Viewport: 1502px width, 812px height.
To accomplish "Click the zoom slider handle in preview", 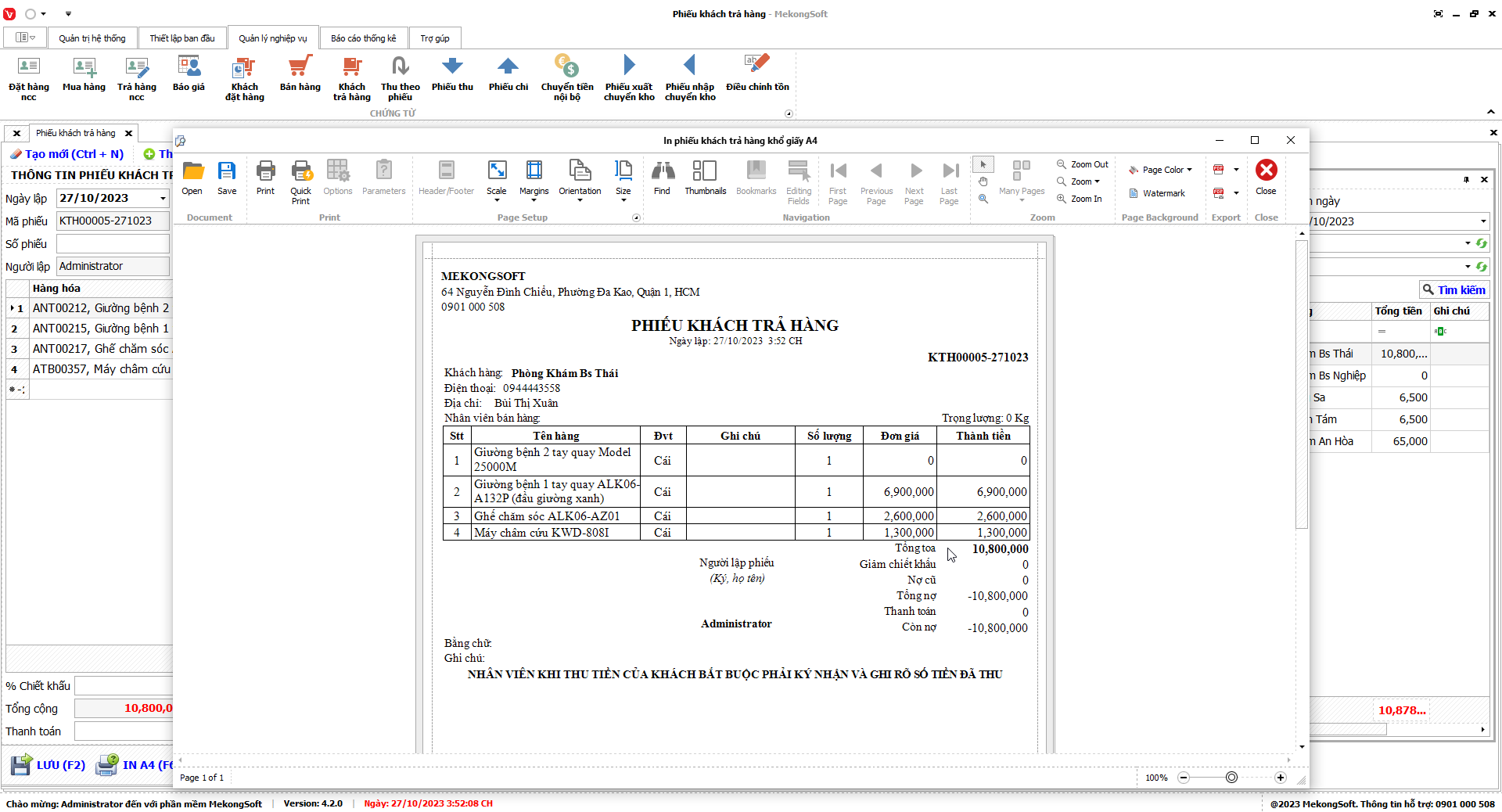I will tap(1231, 778).
